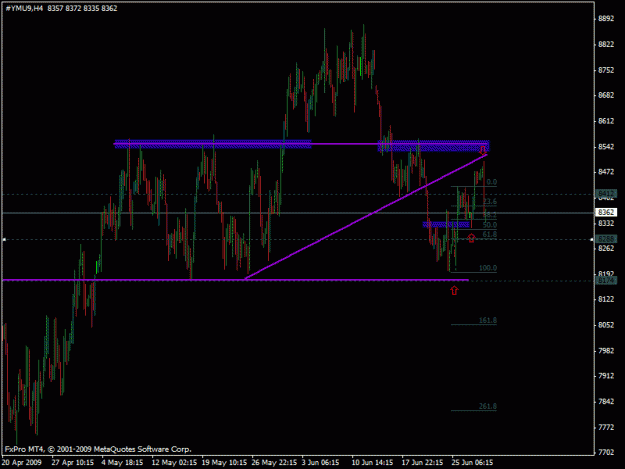Click the 26 May 22:15 date label
Viewport: 625px width, 469px height.
pyautogui.click(x=274, y=463)
